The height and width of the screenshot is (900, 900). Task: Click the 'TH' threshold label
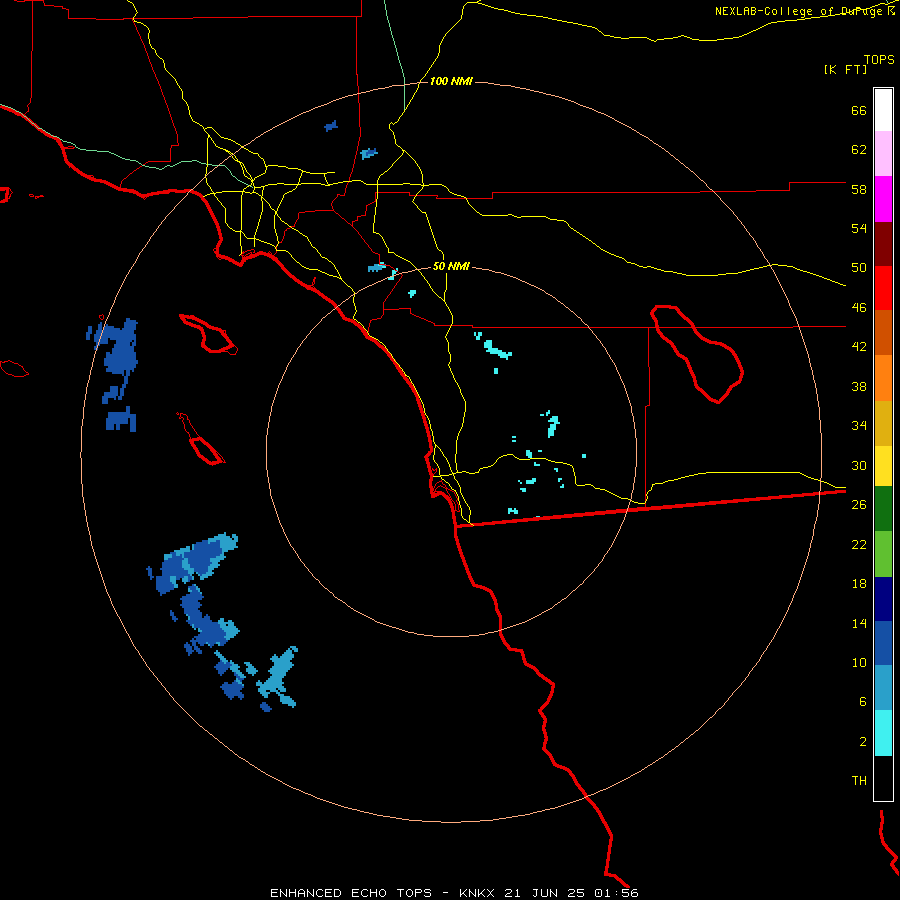pos(859,781)
